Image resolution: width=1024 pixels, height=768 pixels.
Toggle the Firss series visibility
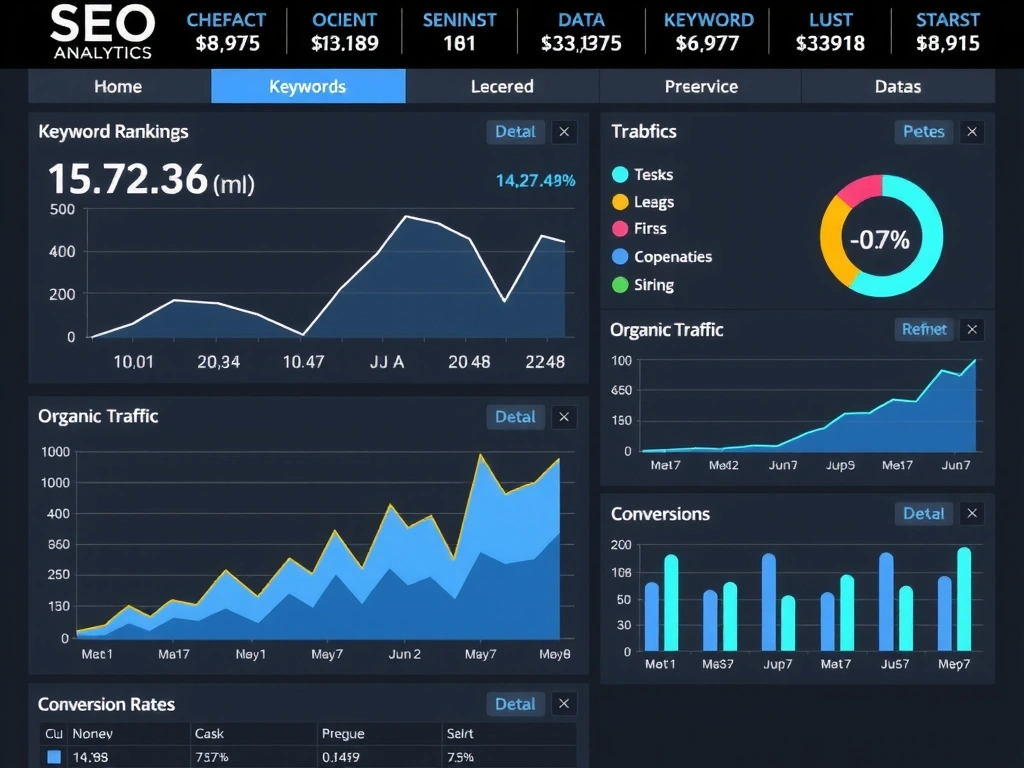pyautogui.click(x=620, y=228)
